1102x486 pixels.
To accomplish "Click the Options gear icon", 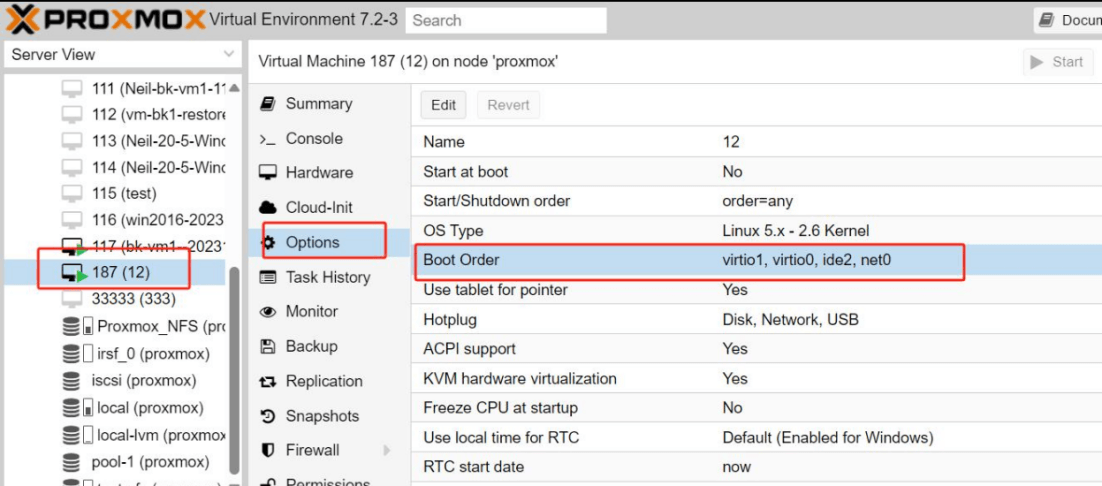I will 268,242.
